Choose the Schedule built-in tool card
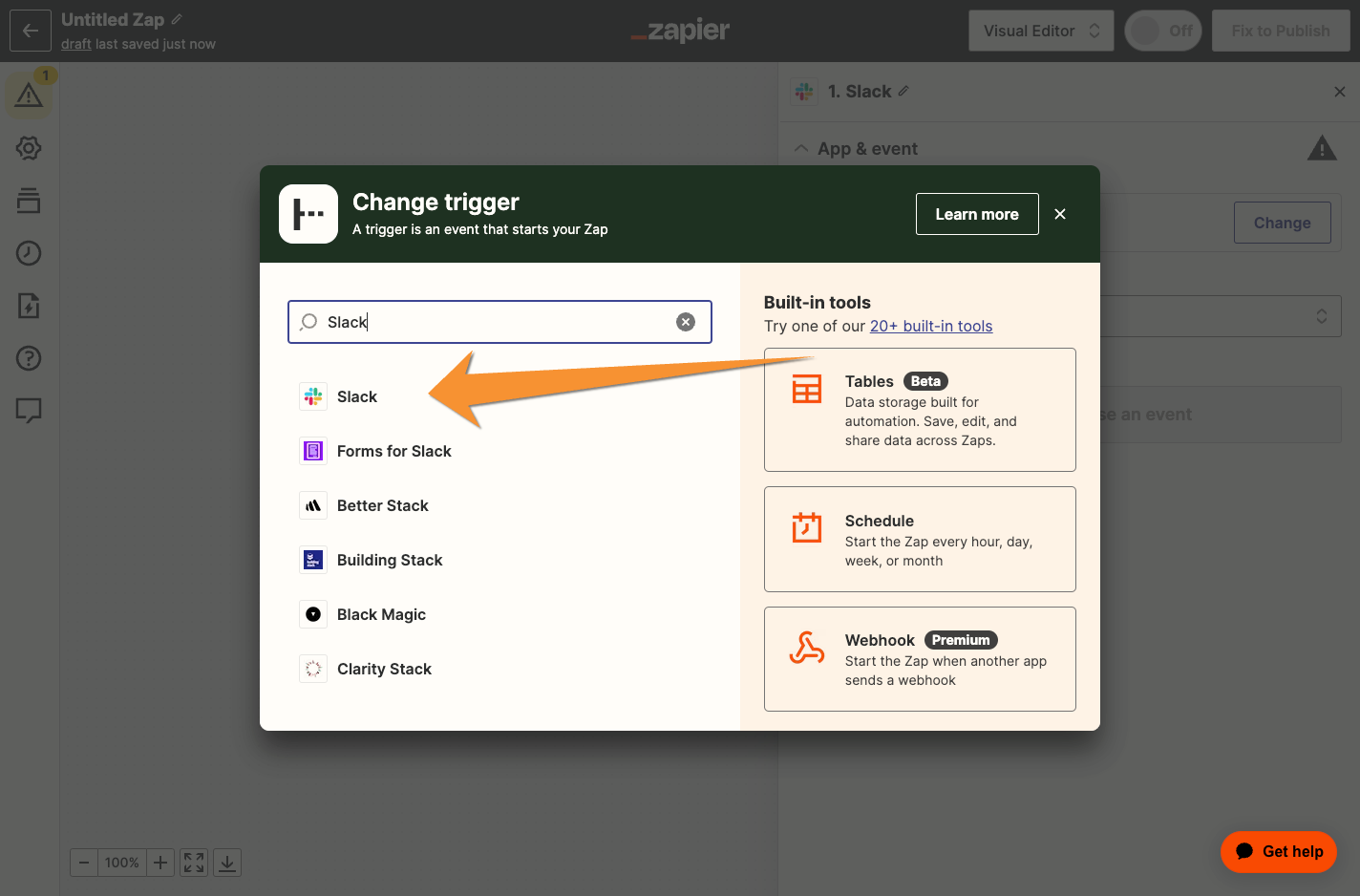 pyautogui.click(x=920, y=540)
